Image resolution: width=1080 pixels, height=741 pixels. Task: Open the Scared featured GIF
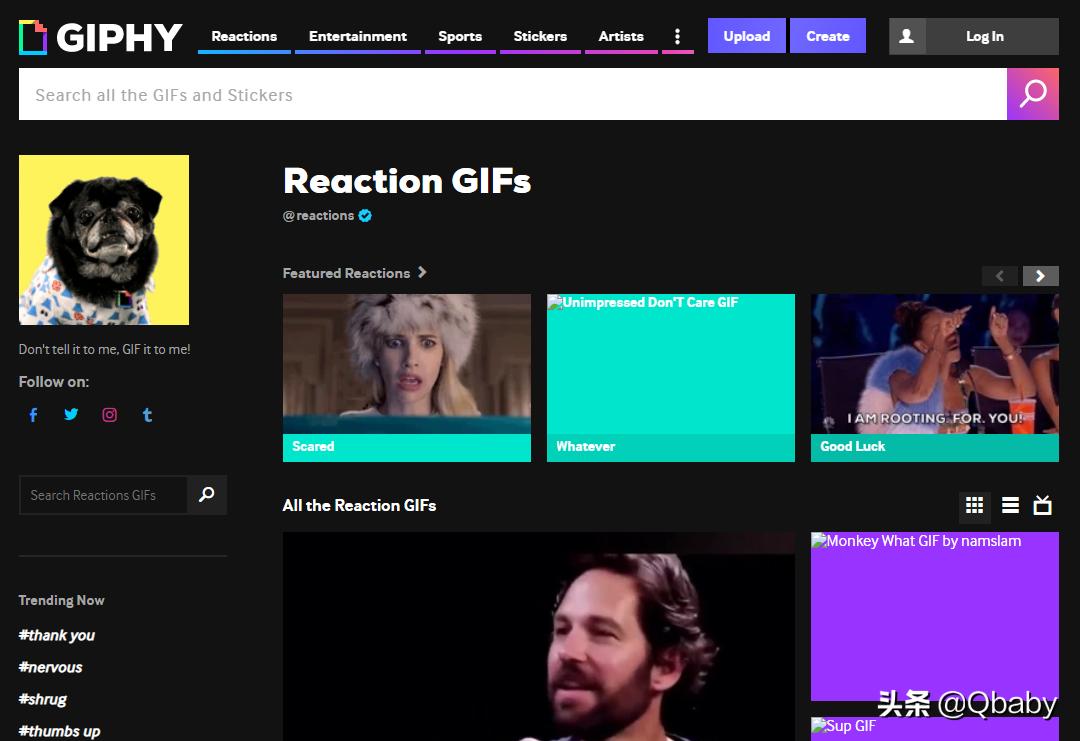coord(407,377)
